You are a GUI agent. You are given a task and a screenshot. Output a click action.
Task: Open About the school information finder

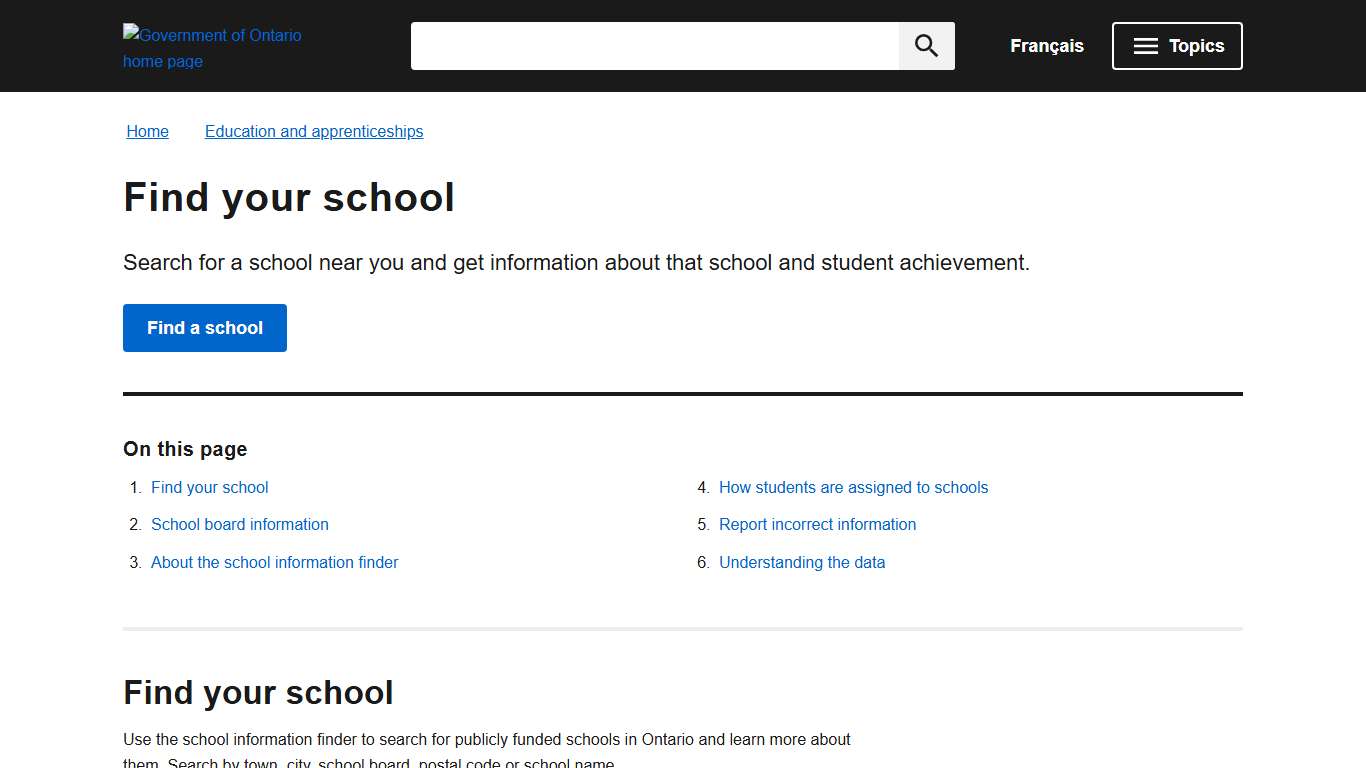pos(274,562)
